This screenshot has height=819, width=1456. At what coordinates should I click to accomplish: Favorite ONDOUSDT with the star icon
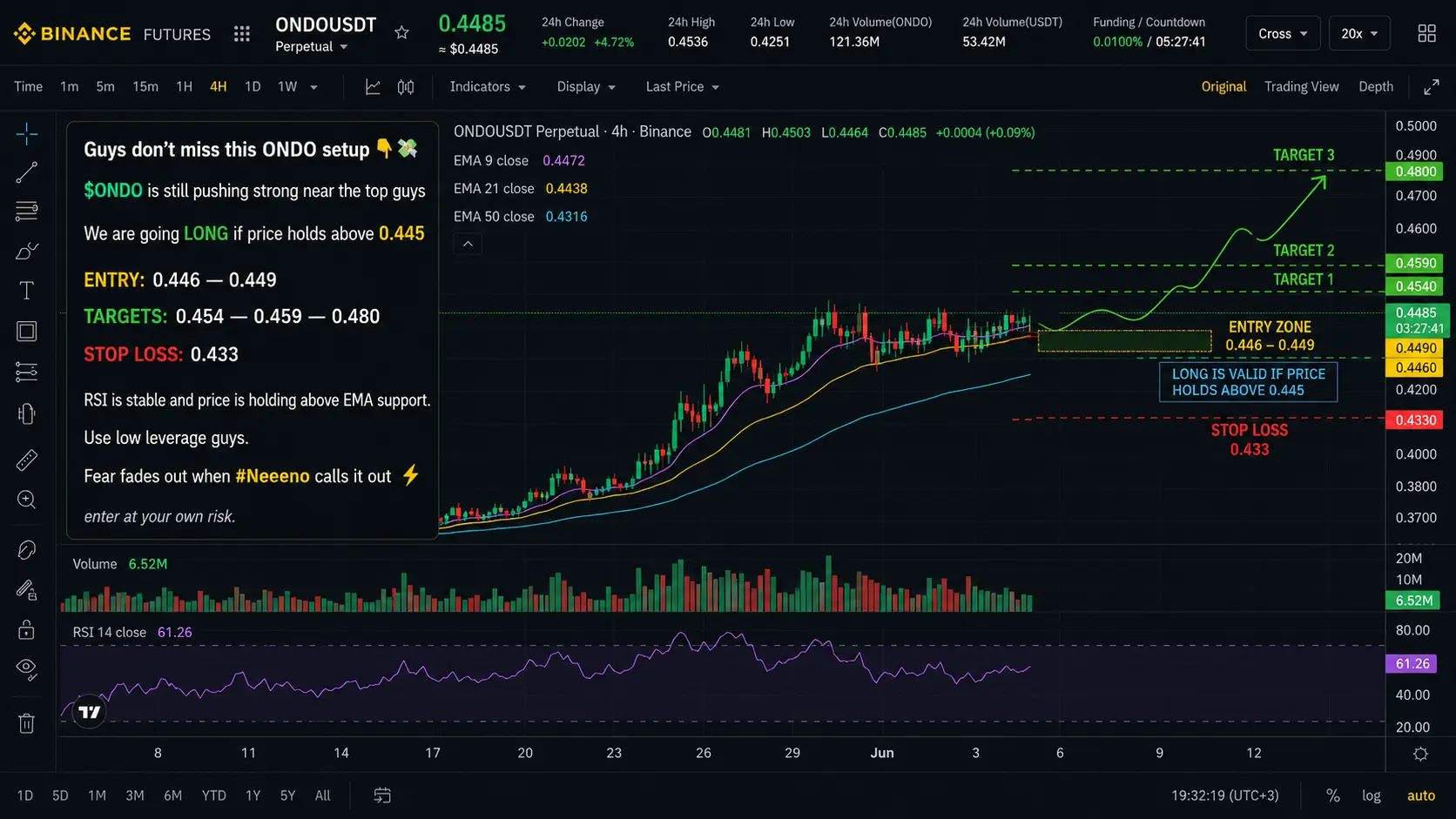click(401, 33)
